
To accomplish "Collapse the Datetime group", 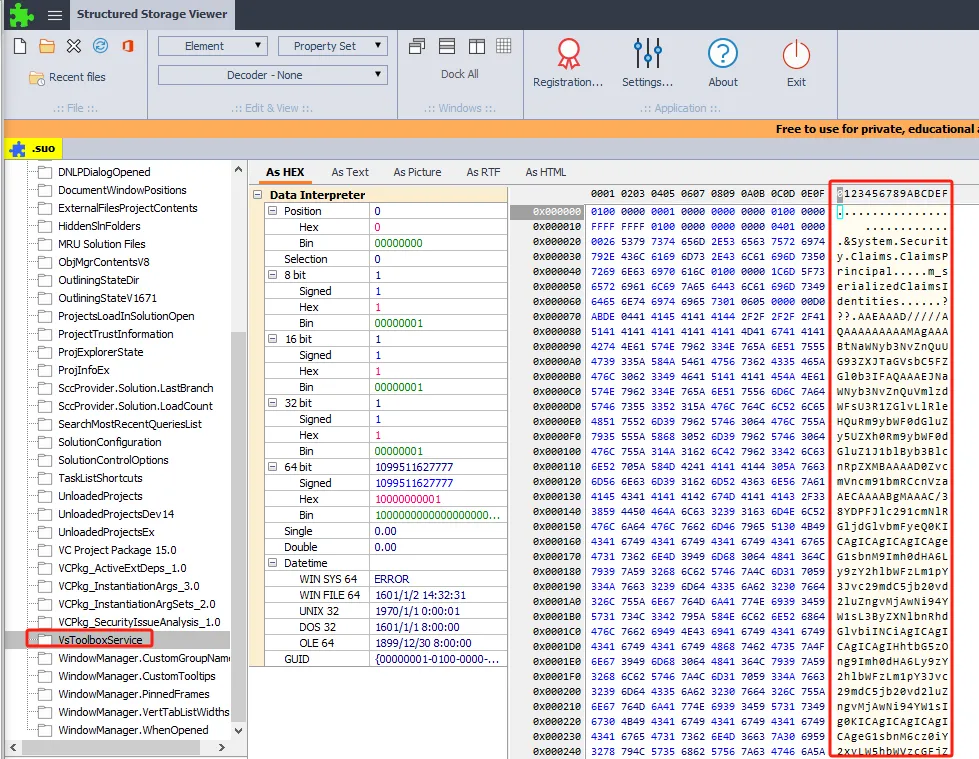I will tap(273, 563).
